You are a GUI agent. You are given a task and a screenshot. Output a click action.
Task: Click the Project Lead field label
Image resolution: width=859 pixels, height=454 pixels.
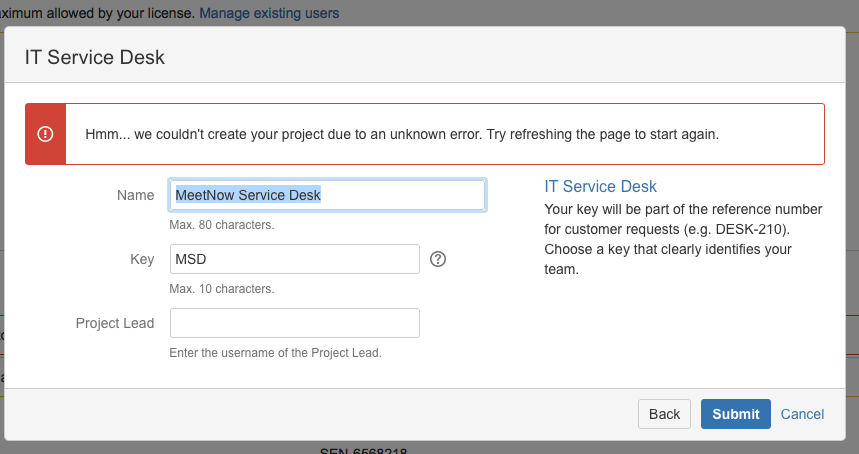coord(115,323)
